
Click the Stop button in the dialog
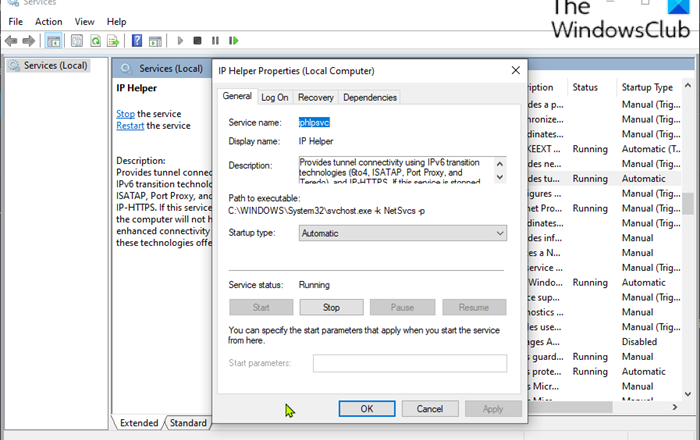(331, 307)
